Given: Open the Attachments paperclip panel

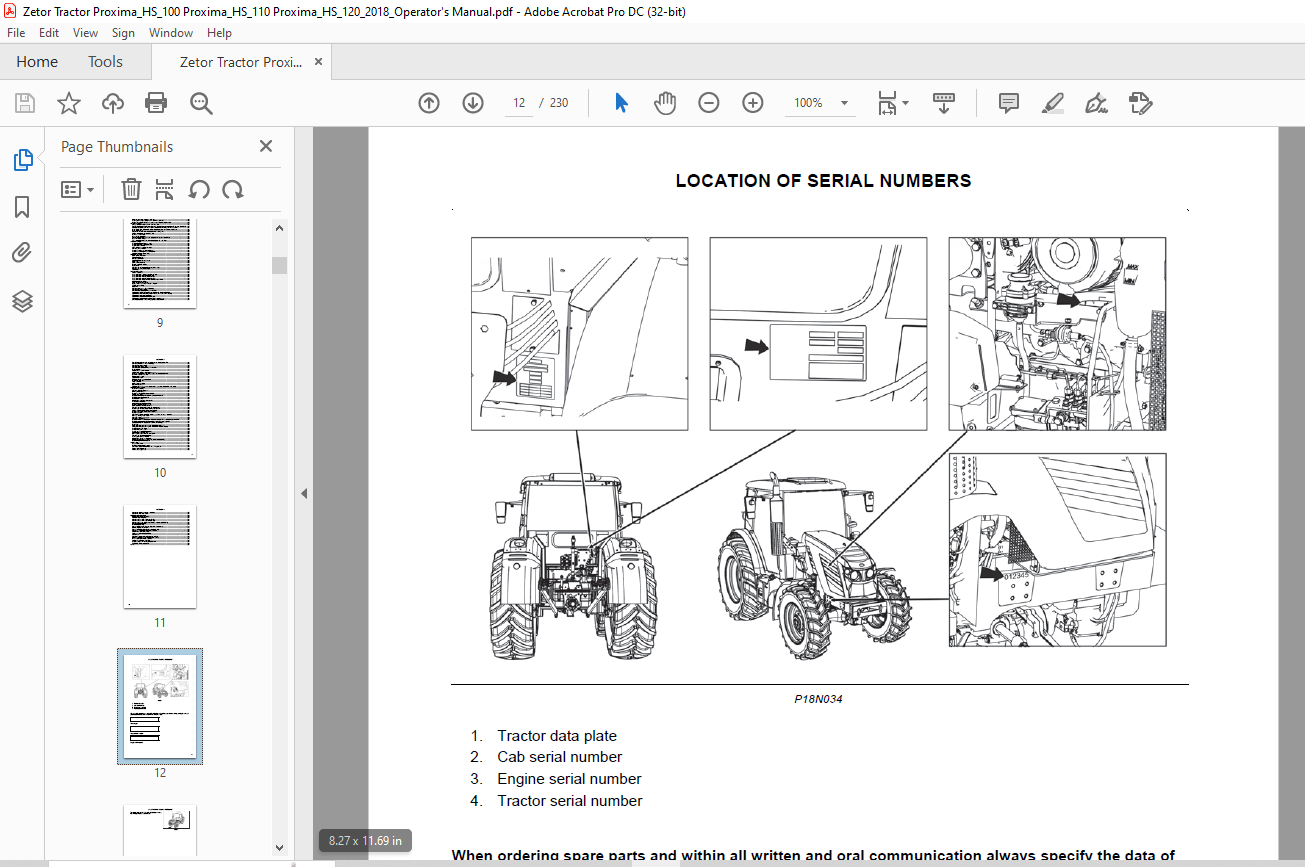Looking at the screenshot, I should (x=22, y=254).
